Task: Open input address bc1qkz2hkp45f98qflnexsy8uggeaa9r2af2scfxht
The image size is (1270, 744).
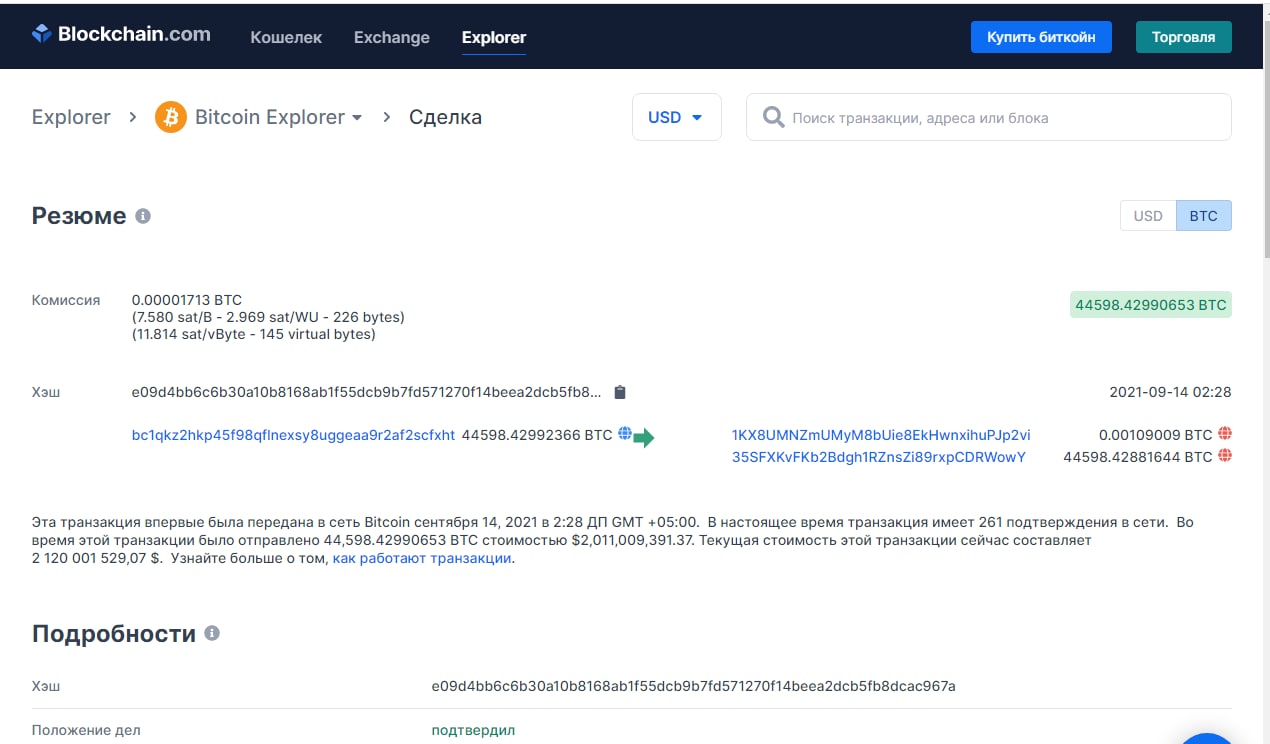Action: (293, 435)
